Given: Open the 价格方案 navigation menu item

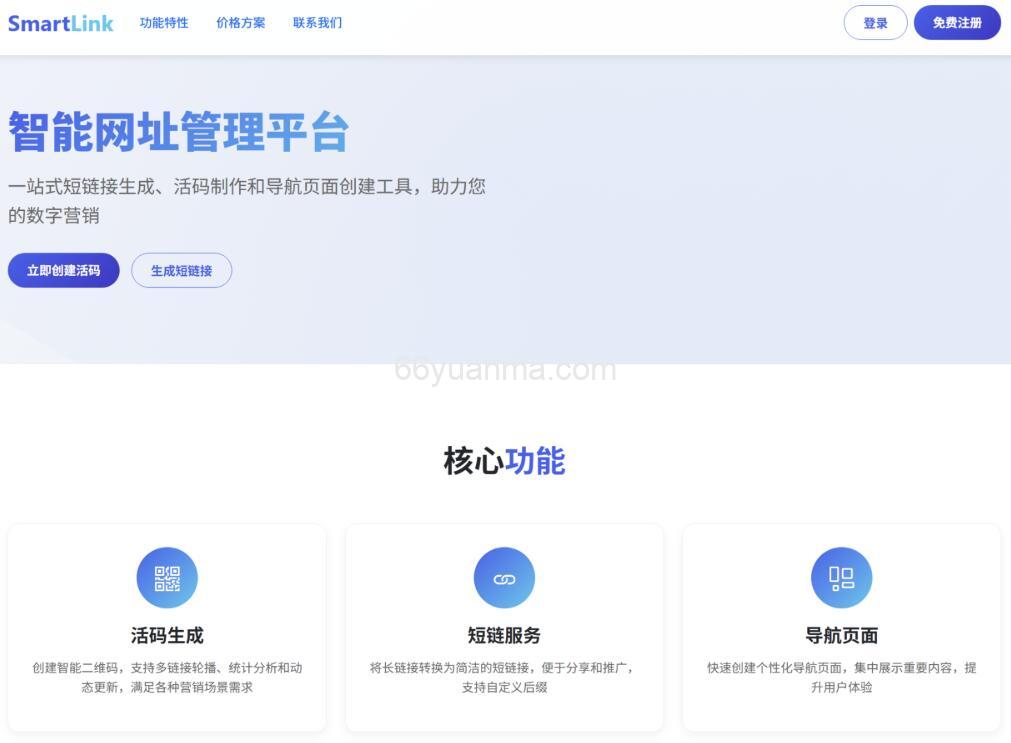Looking at the screenshot, I should coord(240,22).
